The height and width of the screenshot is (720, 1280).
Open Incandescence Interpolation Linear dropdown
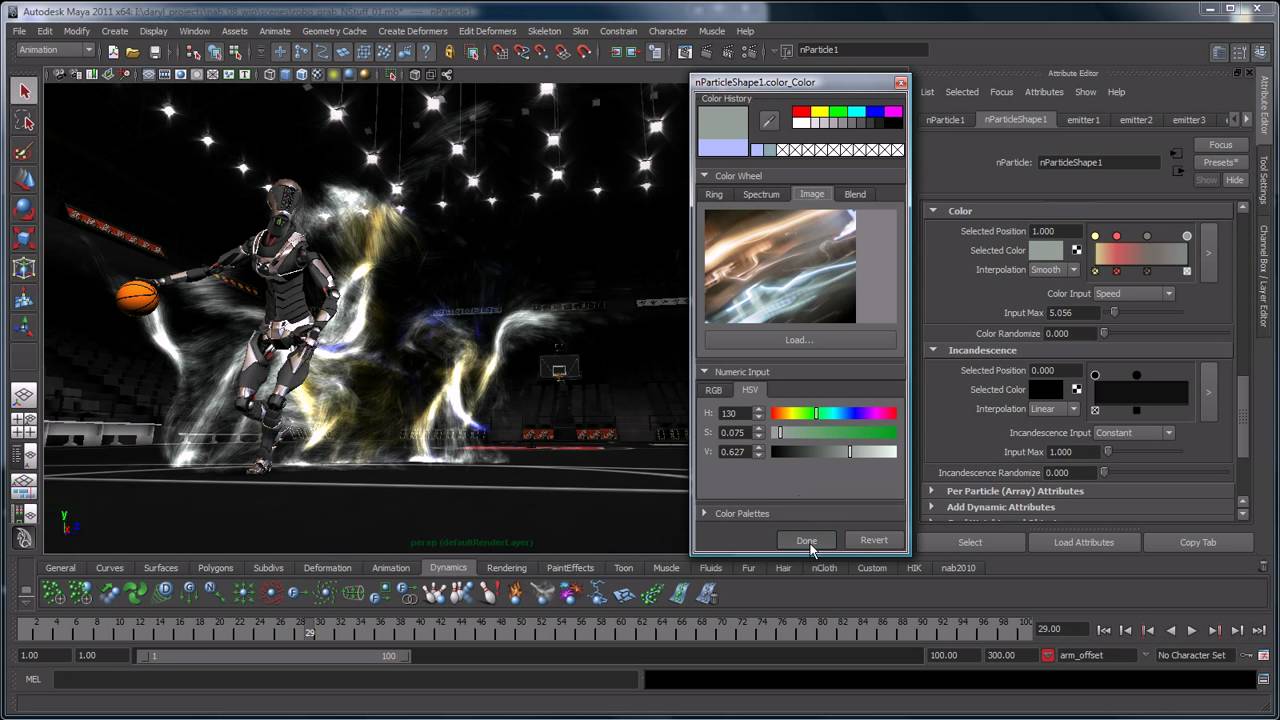coord(1054,409)
